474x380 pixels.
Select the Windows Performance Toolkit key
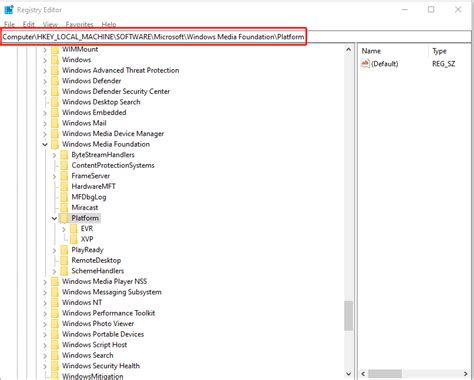point(108,313)
